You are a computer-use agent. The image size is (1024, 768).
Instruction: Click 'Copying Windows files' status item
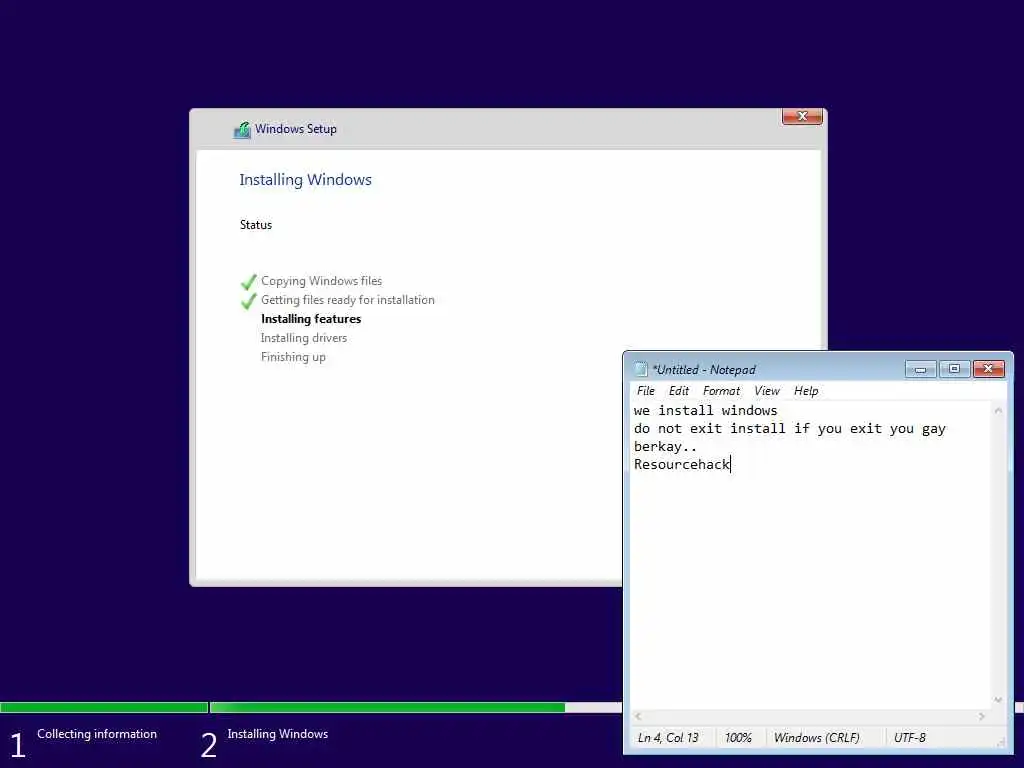tap(321, 281)
